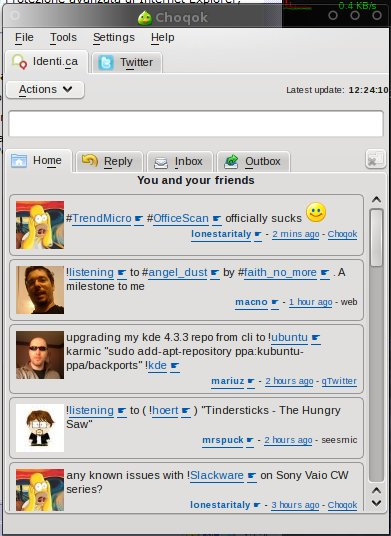The width and height of the screenshot is (391, 536).
Task: Switch to the Twitter account tab
Action: coord(127,63)
